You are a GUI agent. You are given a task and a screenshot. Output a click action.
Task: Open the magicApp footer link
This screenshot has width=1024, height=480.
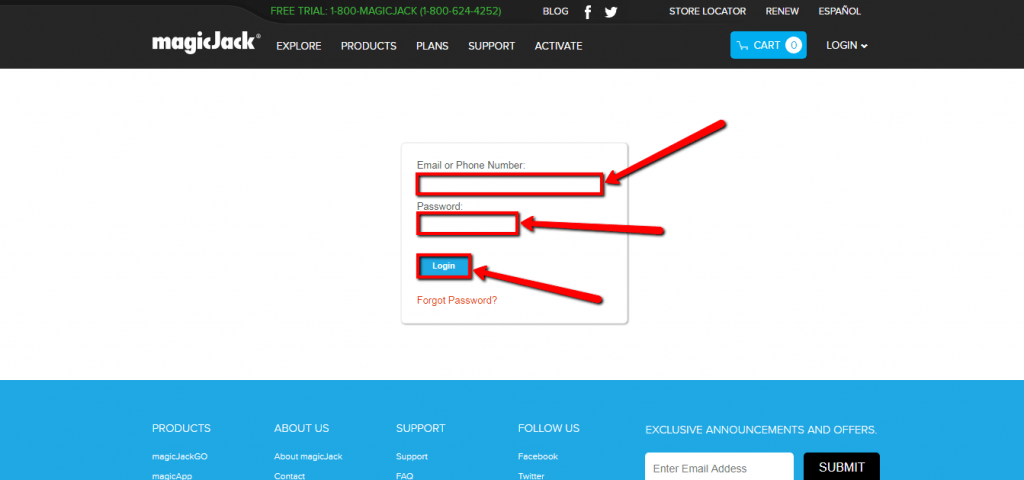pos(172,475)
